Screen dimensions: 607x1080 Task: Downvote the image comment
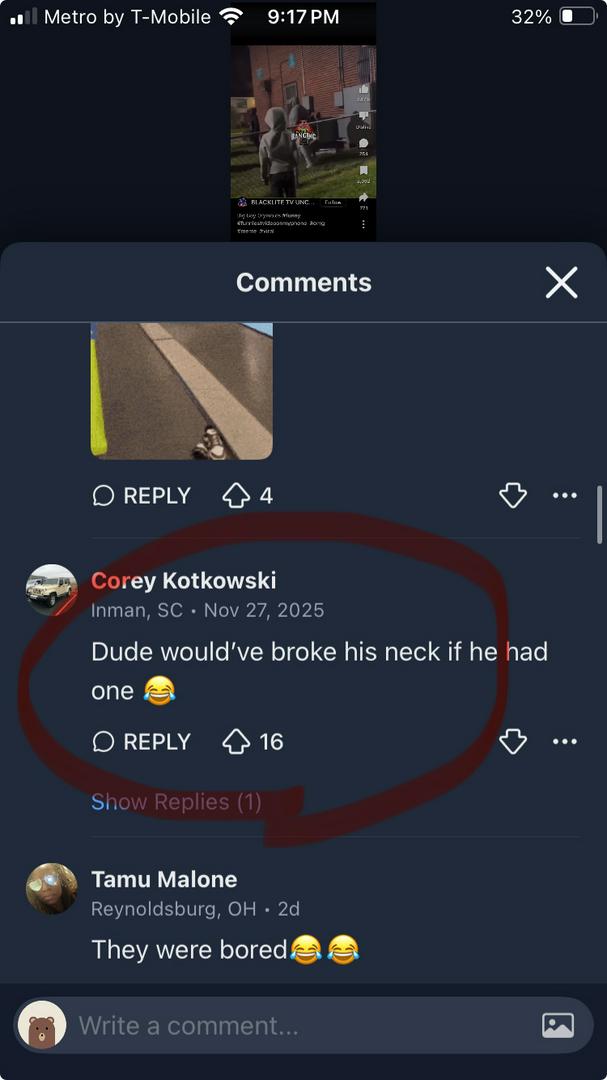click(513, 495)
